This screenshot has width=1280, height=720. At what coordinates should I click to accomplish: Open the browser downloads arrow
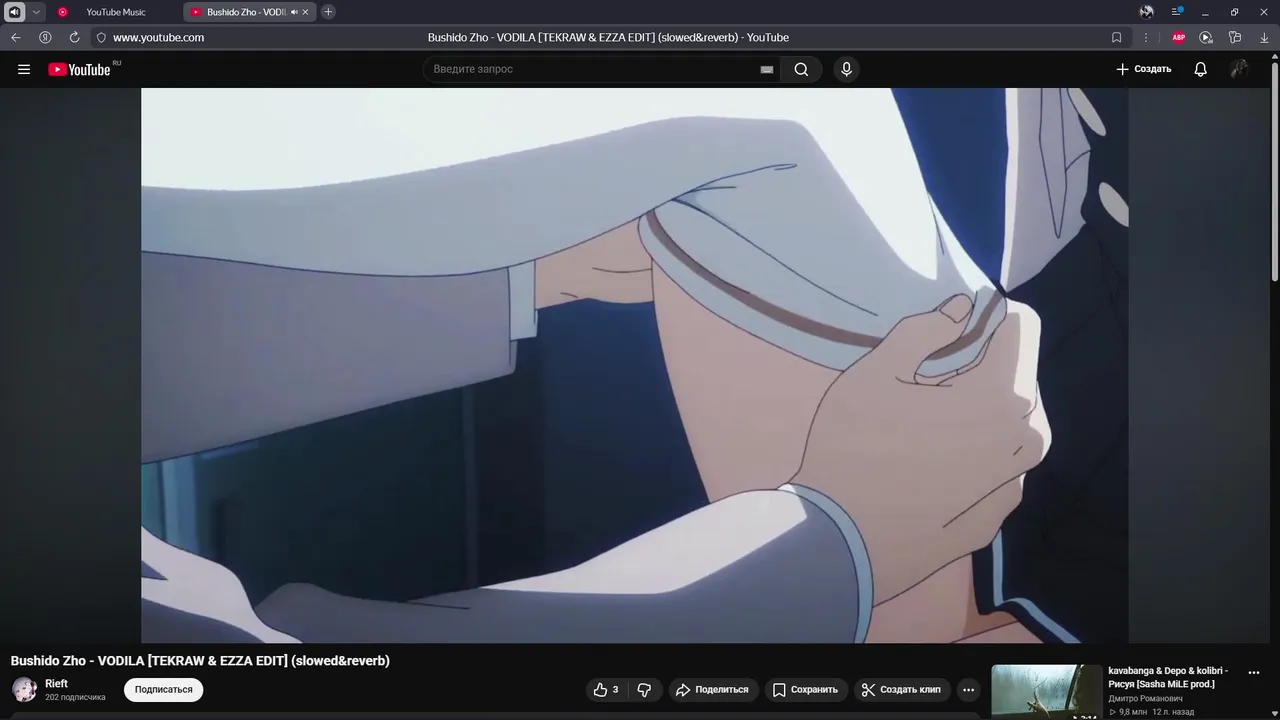(1263, 37)
